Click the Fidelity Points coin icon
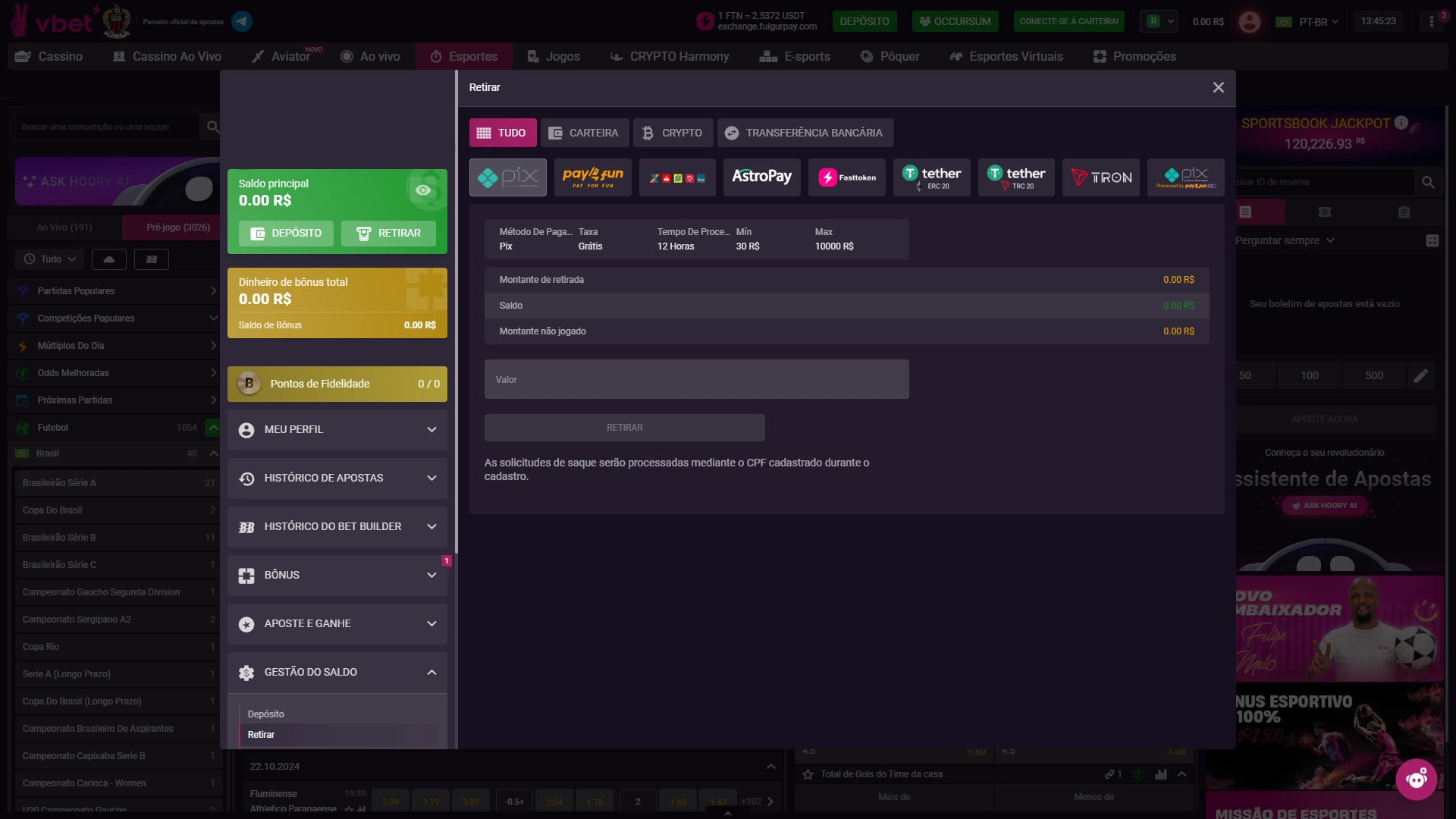This screenshot has width=1456, height=819. click(x=249, y=384)
